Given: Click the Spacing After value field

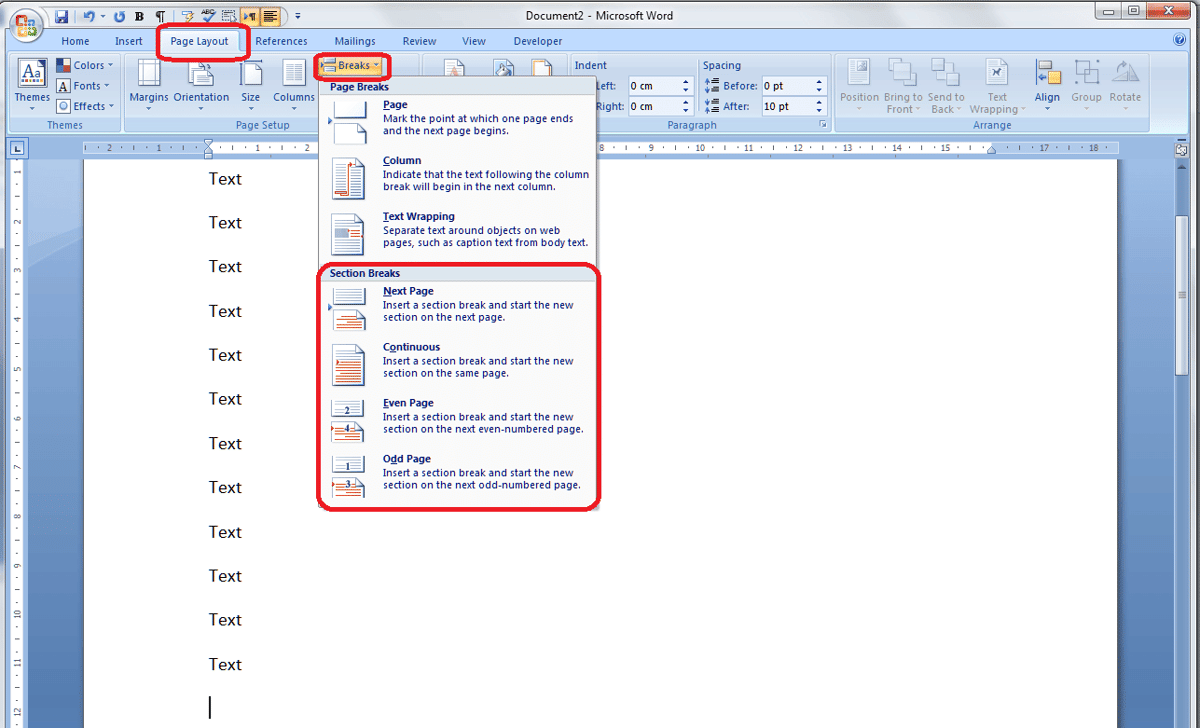Looking at the screenshot, I should click(786, 106).
